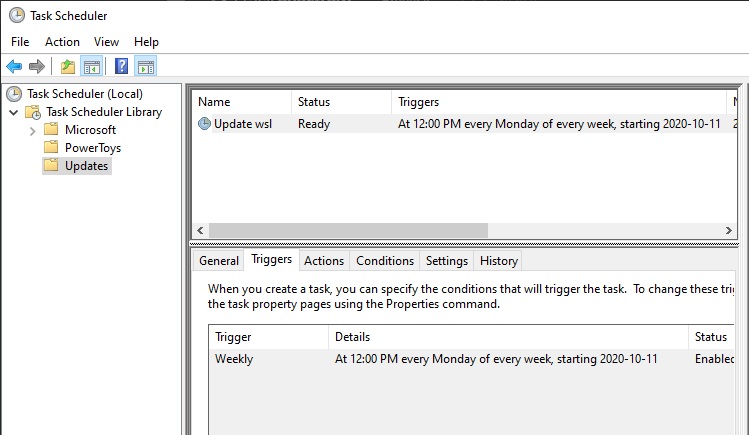
Task: Open the Action menu
Action: tap(62, 42)
